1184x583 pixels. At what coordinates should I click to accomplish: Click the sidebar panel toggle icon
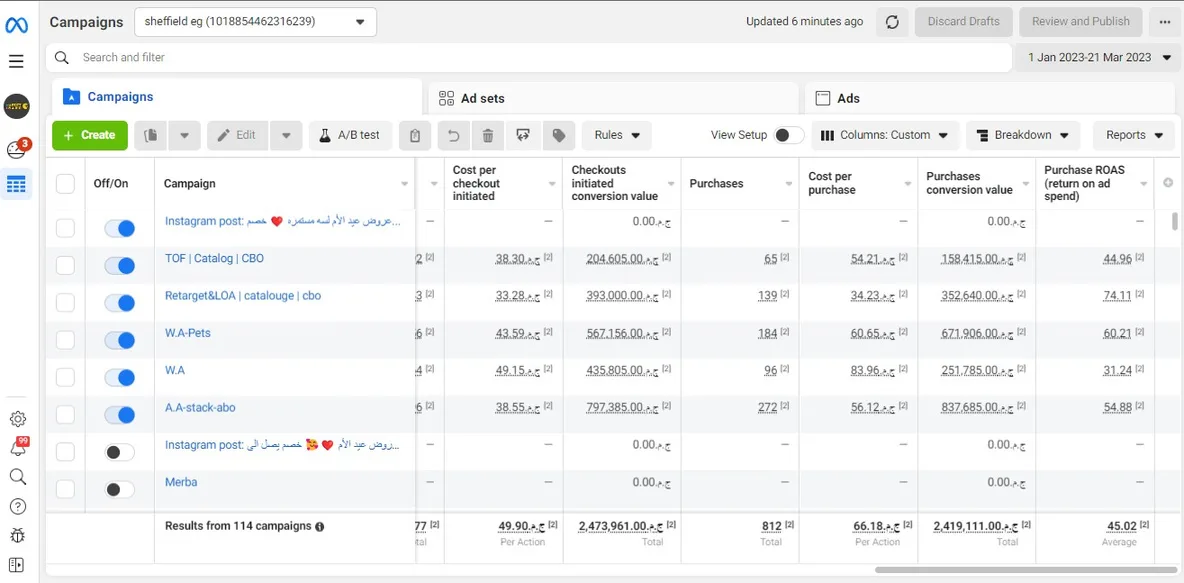(18, 564)
